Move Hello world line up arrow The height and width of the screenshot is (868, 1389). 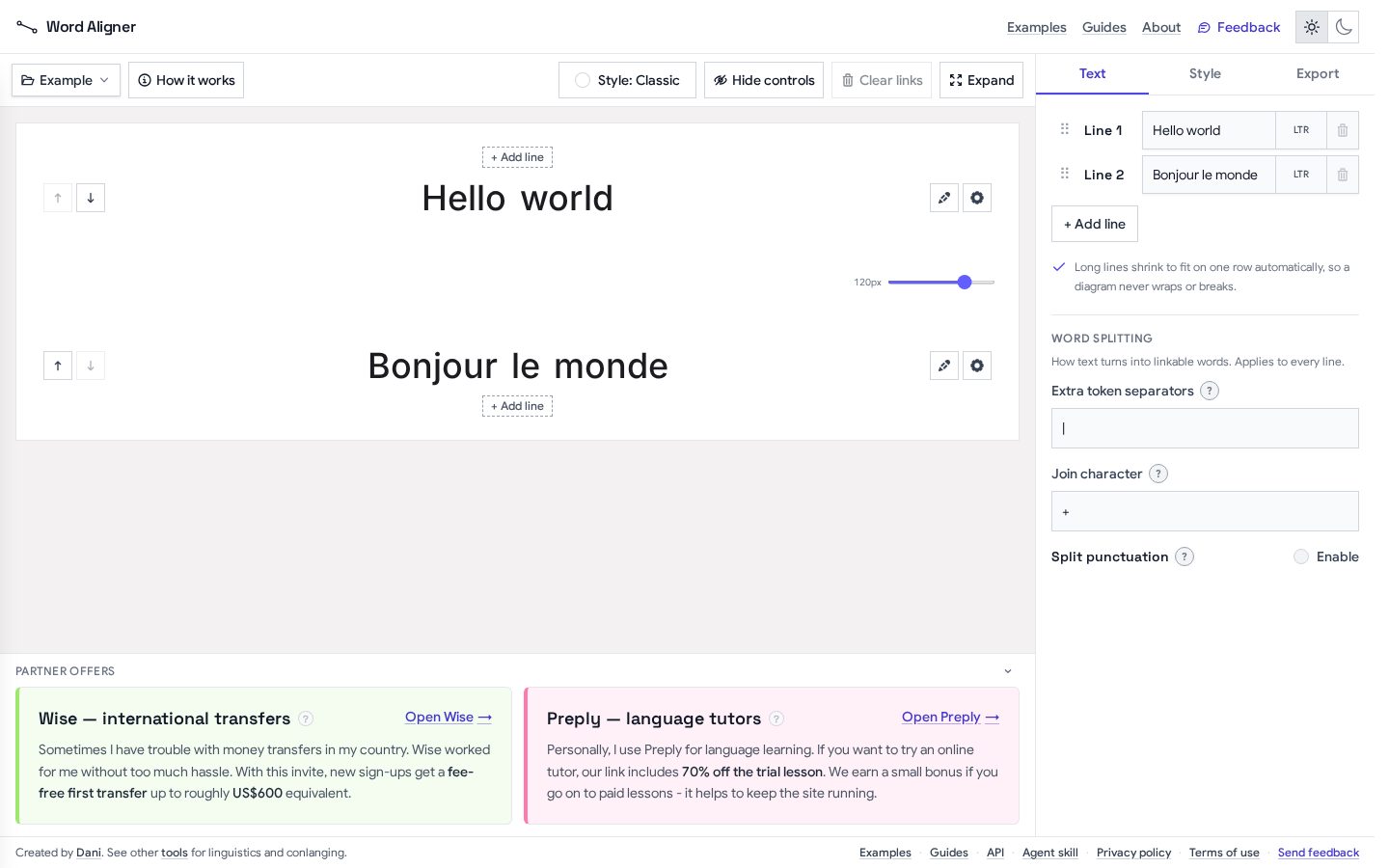[58, 198]
